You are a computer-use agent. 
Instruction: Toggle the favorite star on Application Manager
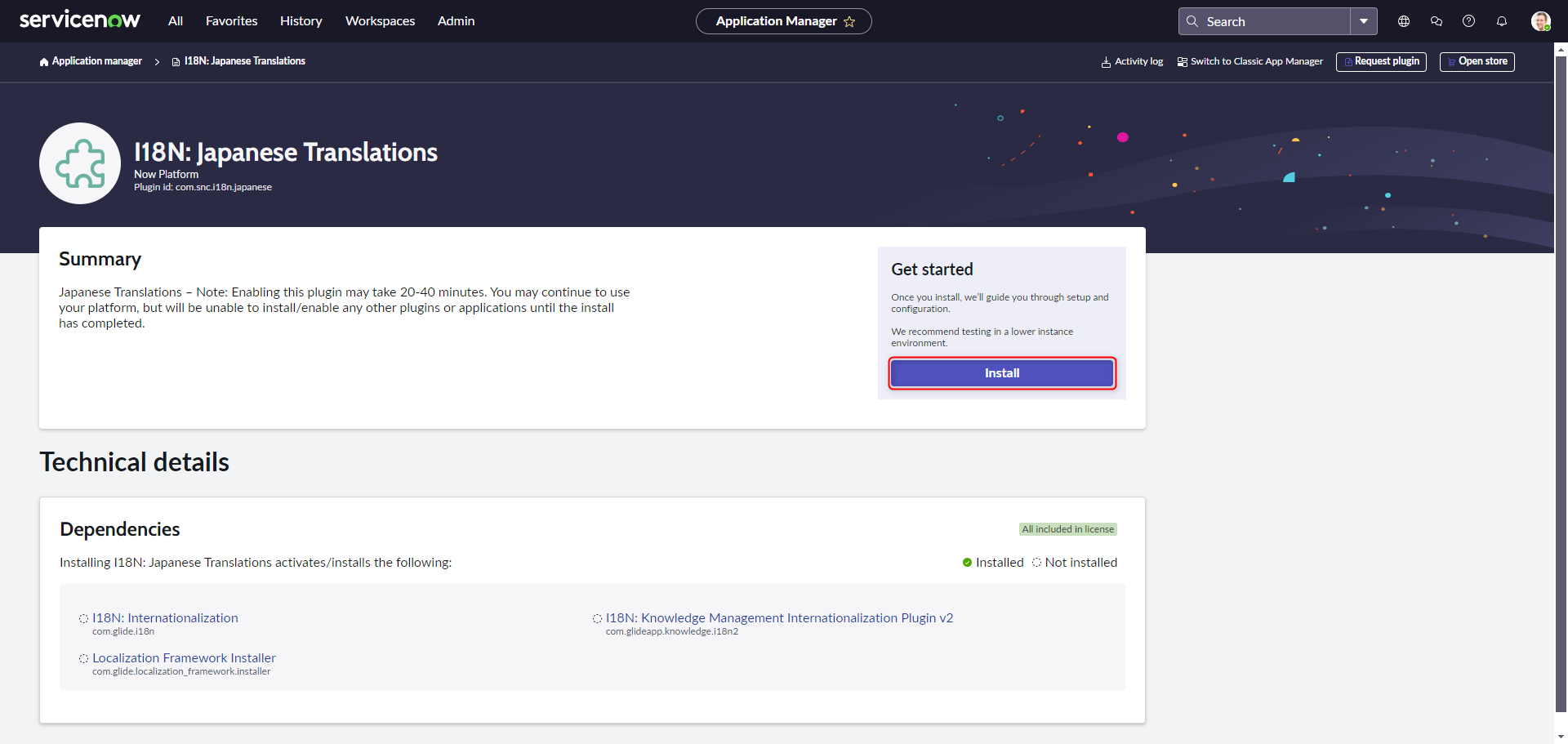[849, 21]
